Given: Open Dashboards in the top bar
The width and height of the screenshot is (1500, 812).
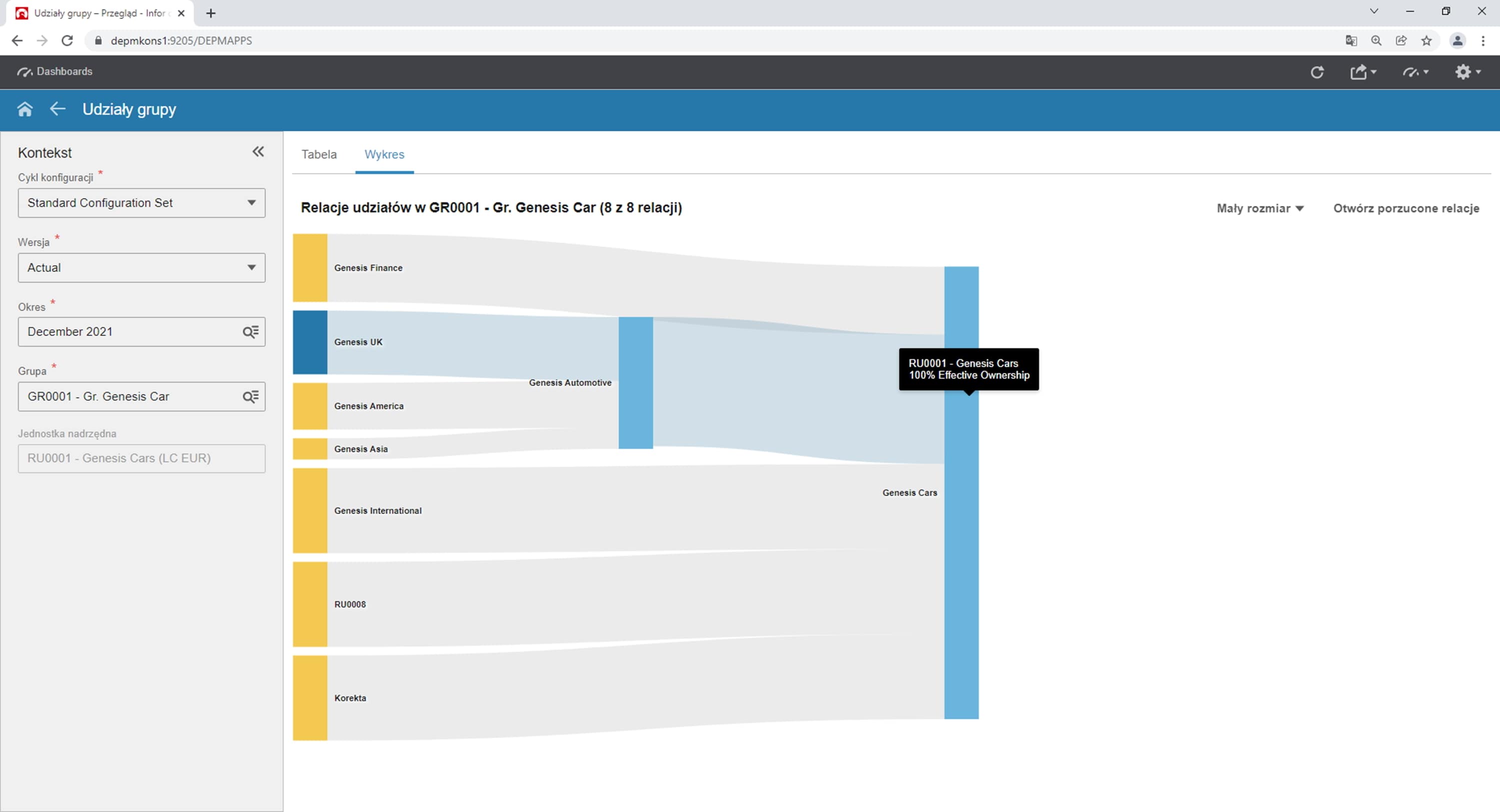Looking at the screenshot, I should (x=55, y=71).
